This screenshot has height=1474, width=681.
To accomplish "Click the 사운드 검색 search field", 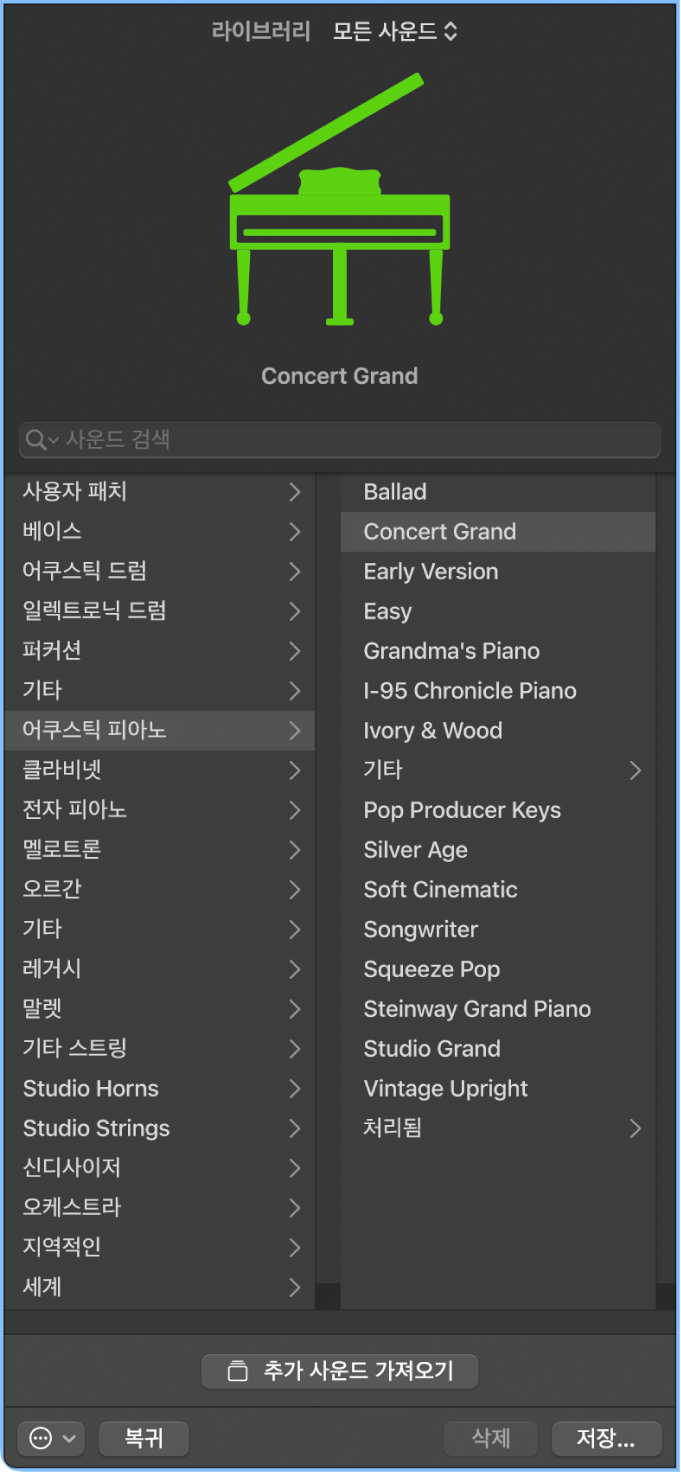I will tap(340, 440).
